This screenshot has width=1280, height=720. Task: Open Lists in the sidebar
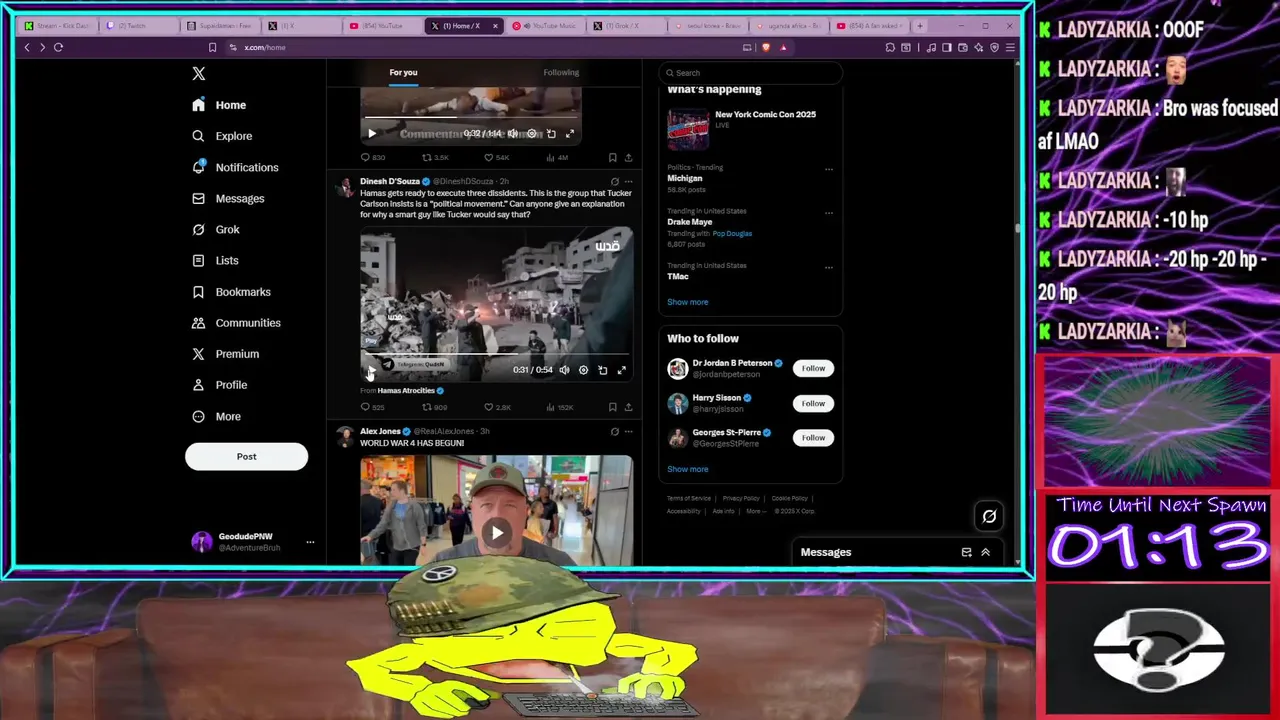tap(215, 260)
